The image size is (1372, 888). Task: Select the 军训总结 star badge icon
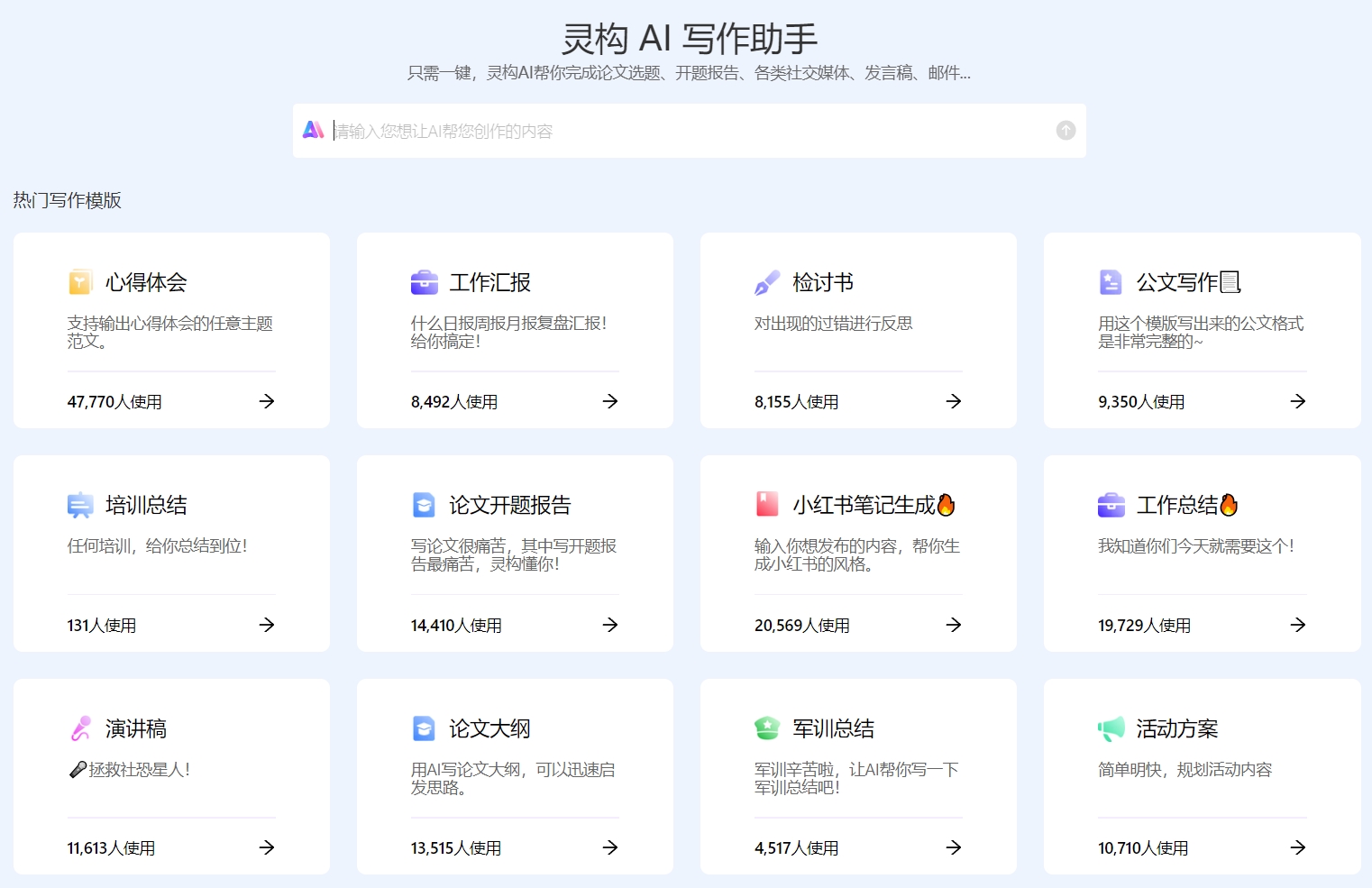pyautogui.click(x=767, y=728)
